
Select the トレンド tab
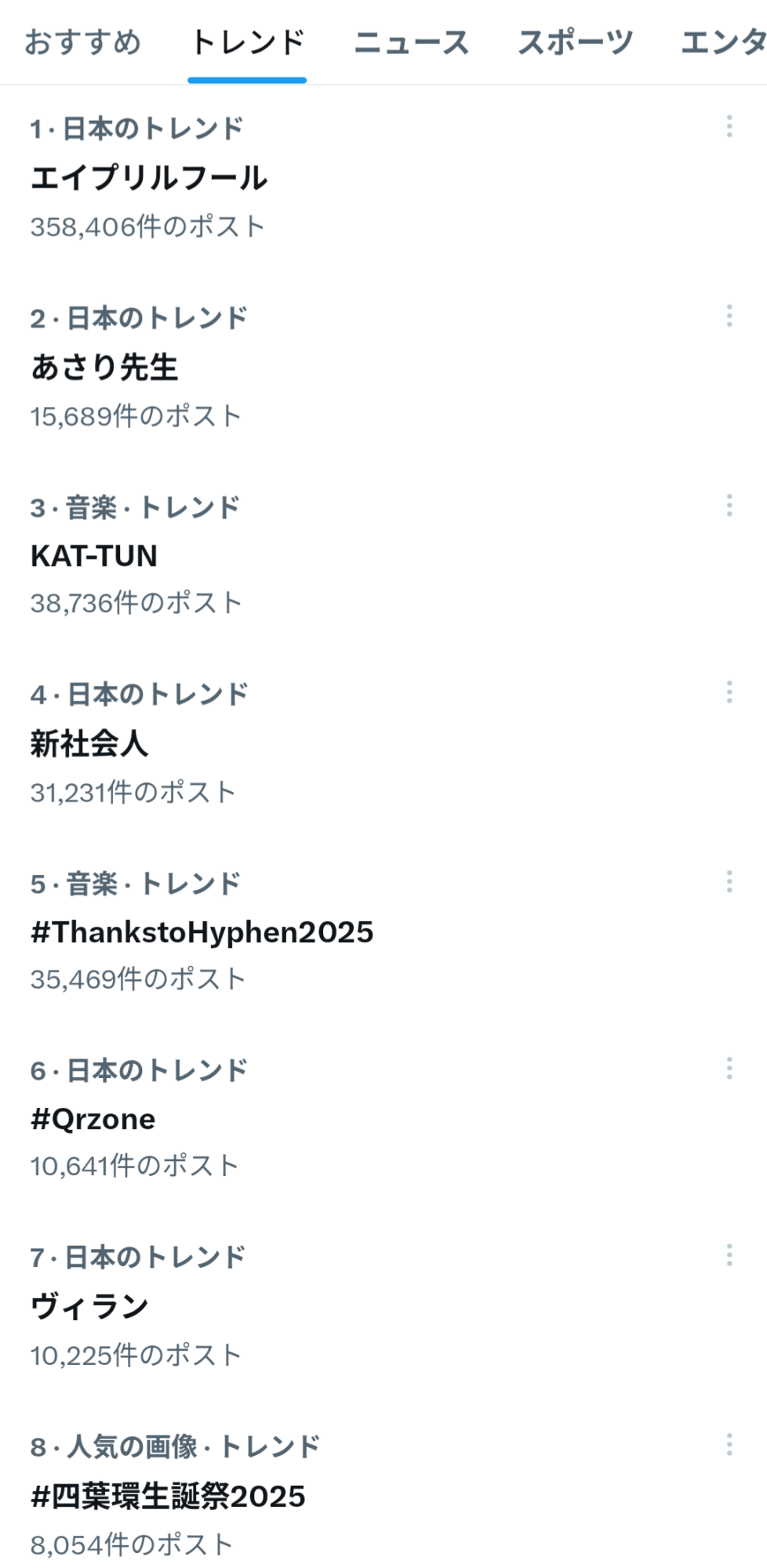pyautogui.click(x=247, y=42)
